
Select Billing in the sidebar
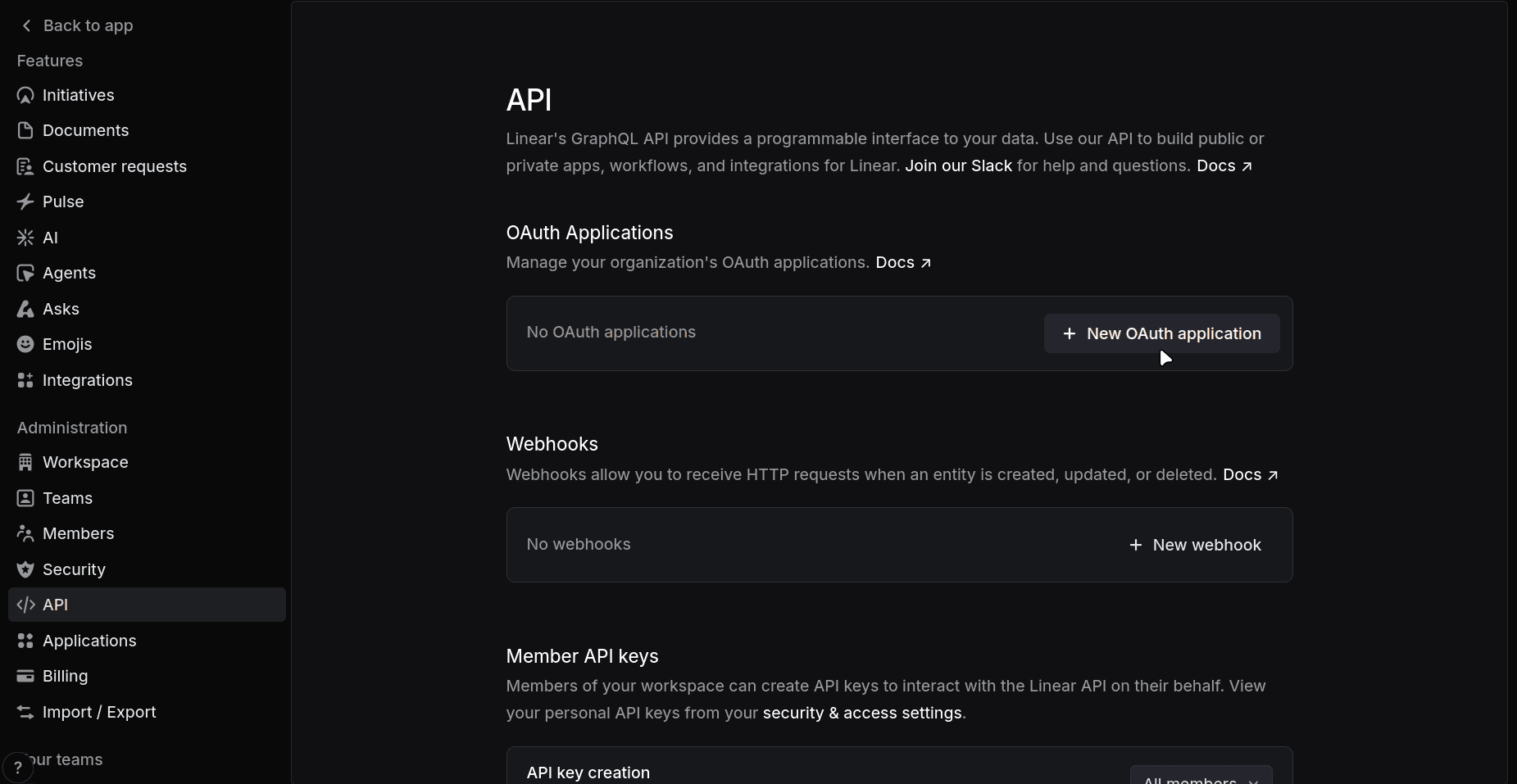coord(147,676)
